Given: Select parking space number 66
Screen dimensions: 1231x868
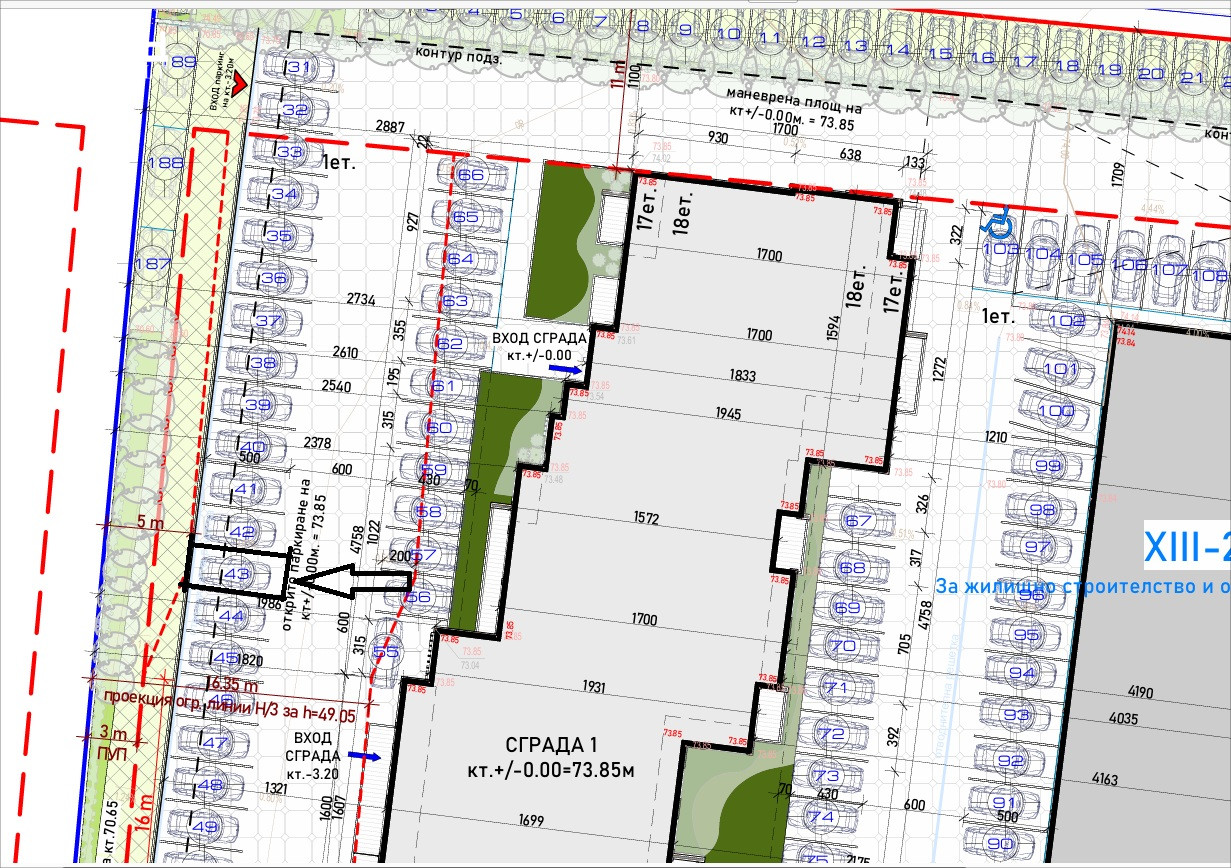Looking at the screenshot, I should (469, 174).
